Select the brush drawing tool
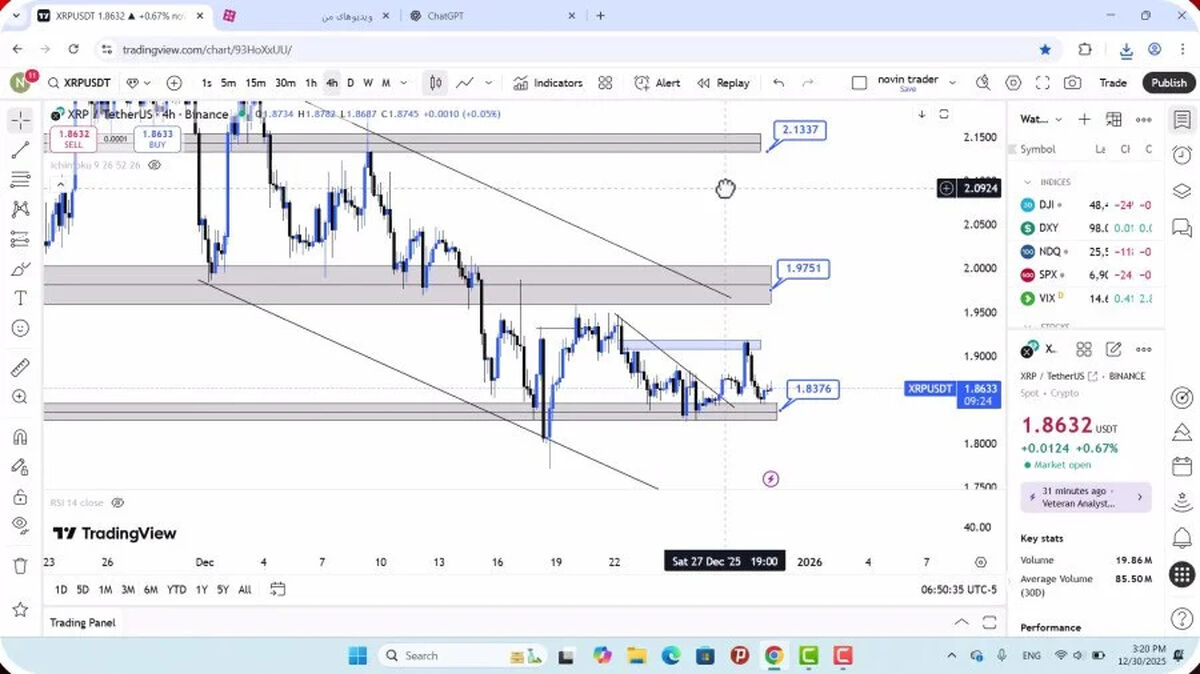The height and width of the screenshot is (674, 1200). pos(20,269)
